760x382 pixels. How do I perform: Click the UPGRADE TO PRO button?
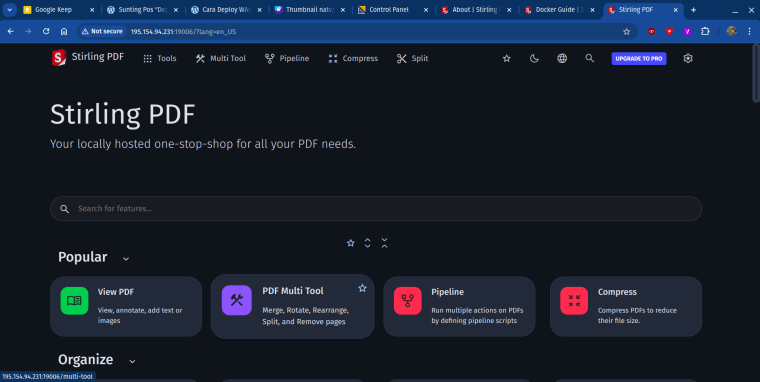click(639, 59)
